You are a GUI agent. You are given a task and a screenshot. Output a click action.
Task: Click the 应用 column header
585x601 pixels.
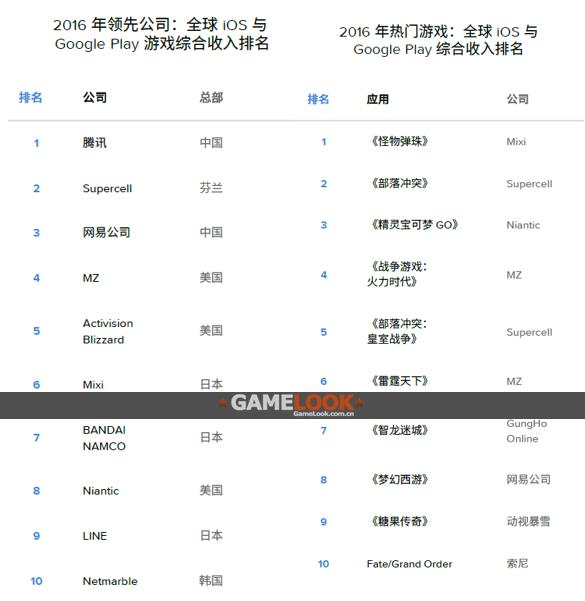coord(378,99)
